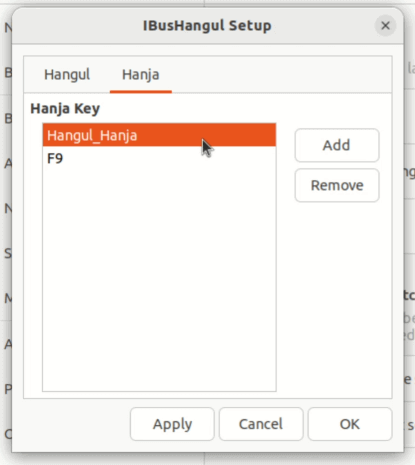Click the Apply button left of Cancel
This screenshot has height=465, width=415.
tap(172, 424)
